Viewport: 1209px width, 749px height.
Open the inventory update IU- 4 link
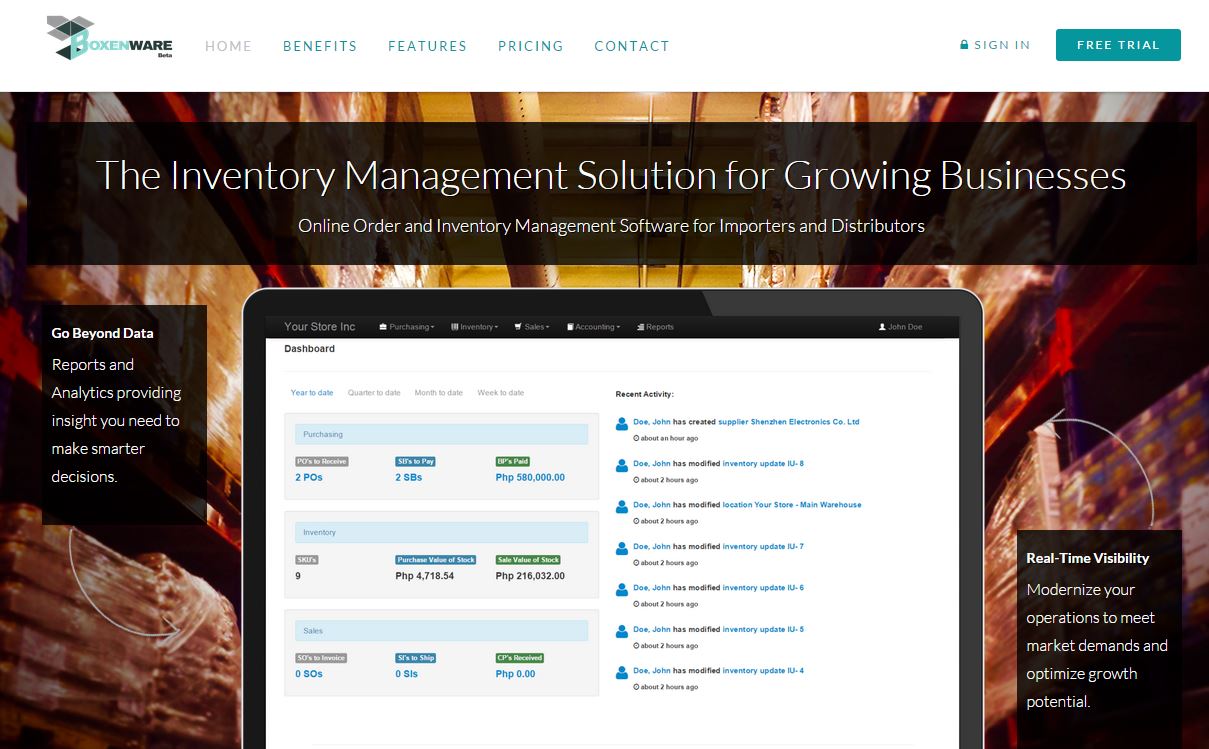[x=763, y=671]
